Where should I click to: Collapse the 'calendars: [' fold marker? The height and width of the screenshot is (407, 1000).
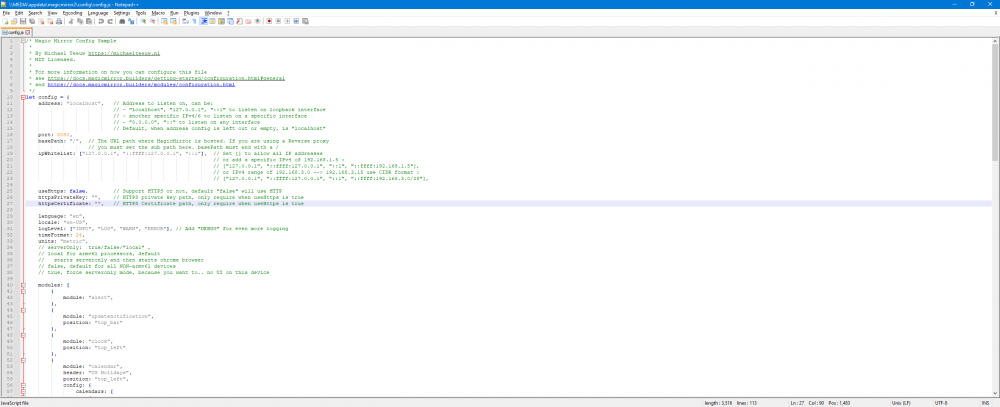tap(24, 392)
